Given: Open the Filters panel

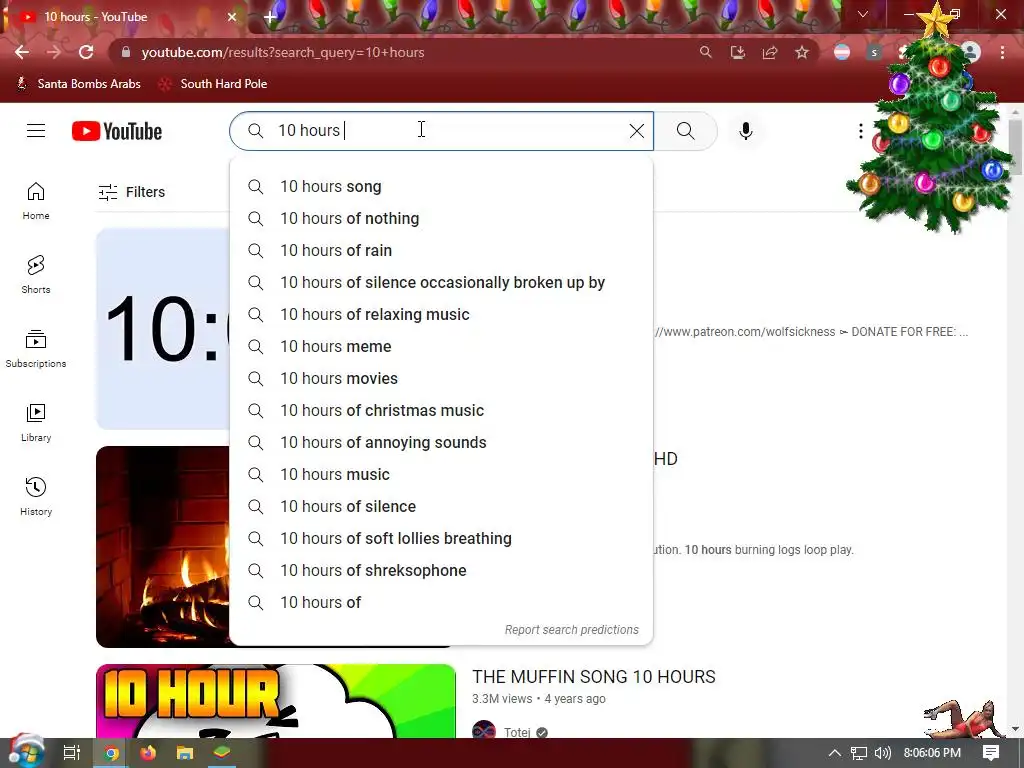Looking at the screenshot, I should pos(132,192).
